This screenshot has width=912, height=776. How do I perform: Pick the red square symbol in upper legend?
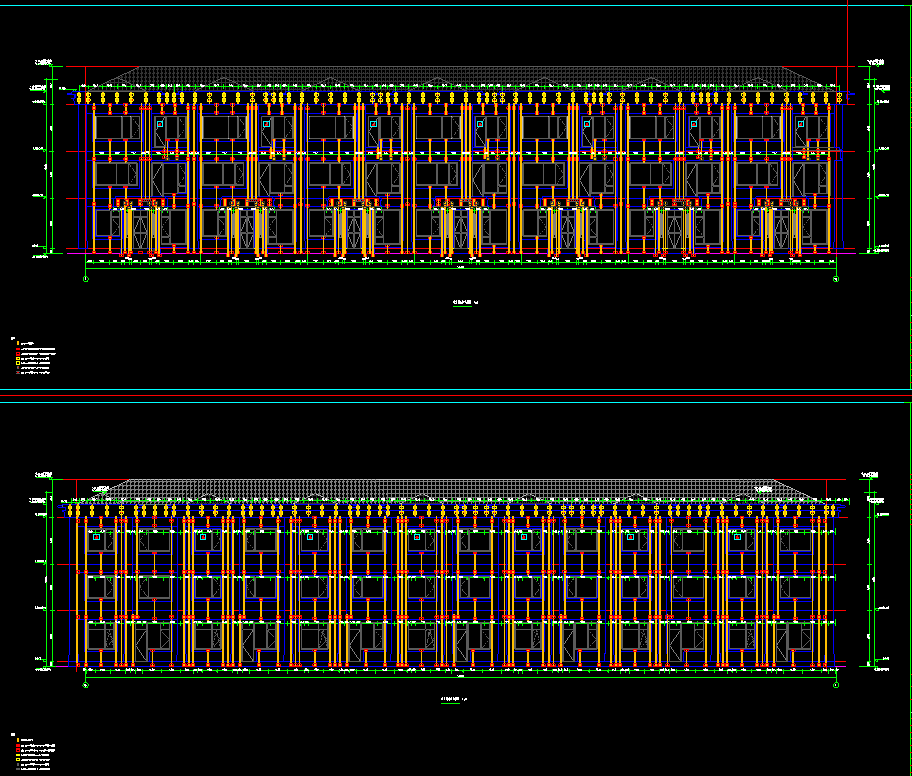coord(18,354)
